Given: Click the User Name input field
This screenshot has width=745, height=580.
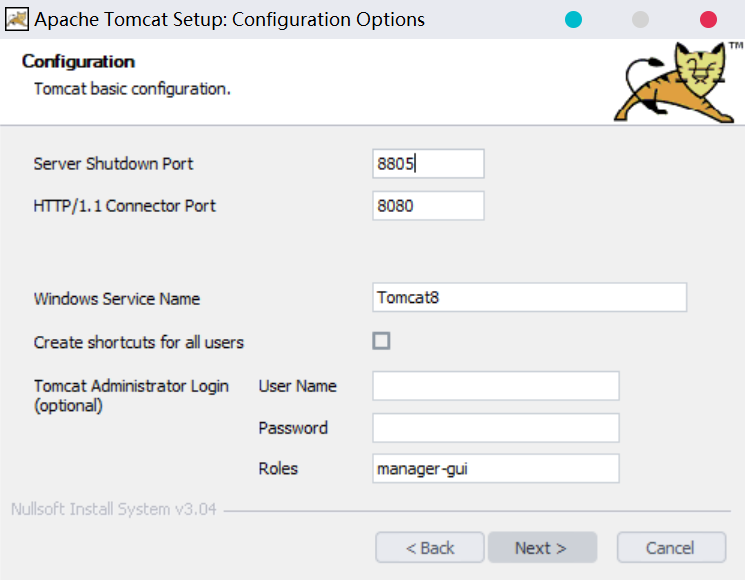Looking at the screenshot, I should 496,386.
